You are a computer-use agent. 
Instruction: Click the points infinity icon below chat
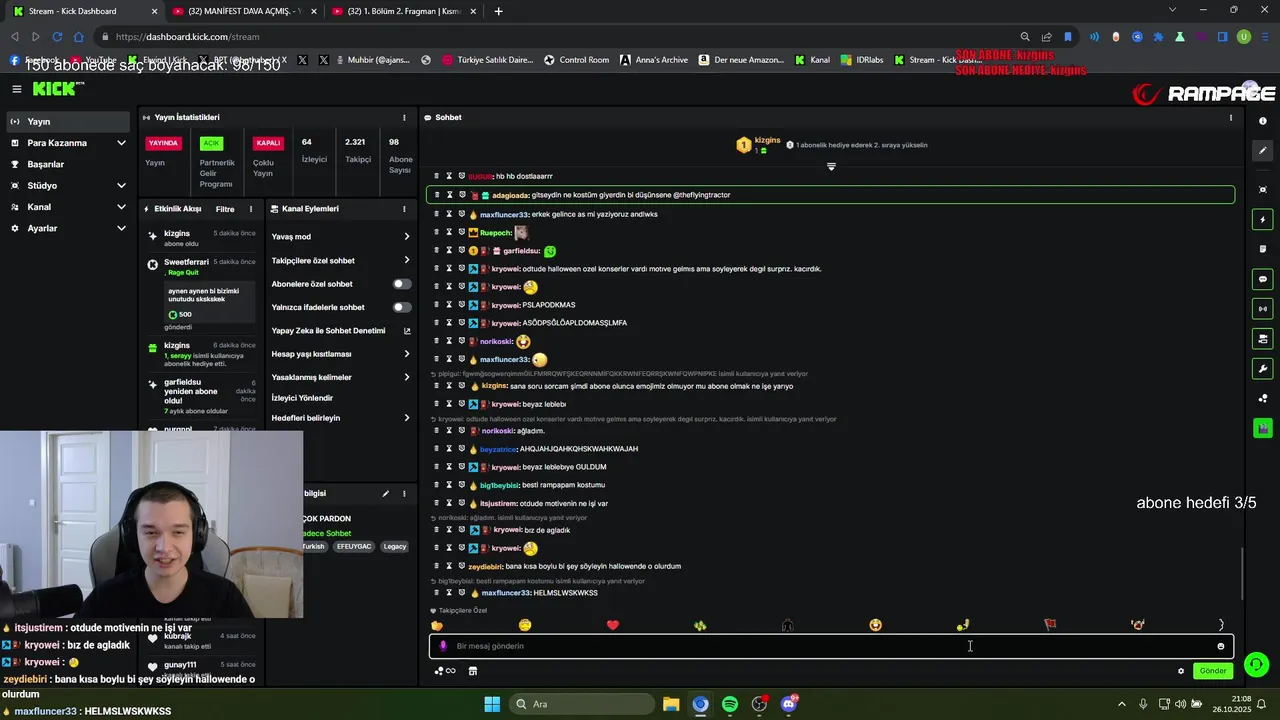coord(445,671)
